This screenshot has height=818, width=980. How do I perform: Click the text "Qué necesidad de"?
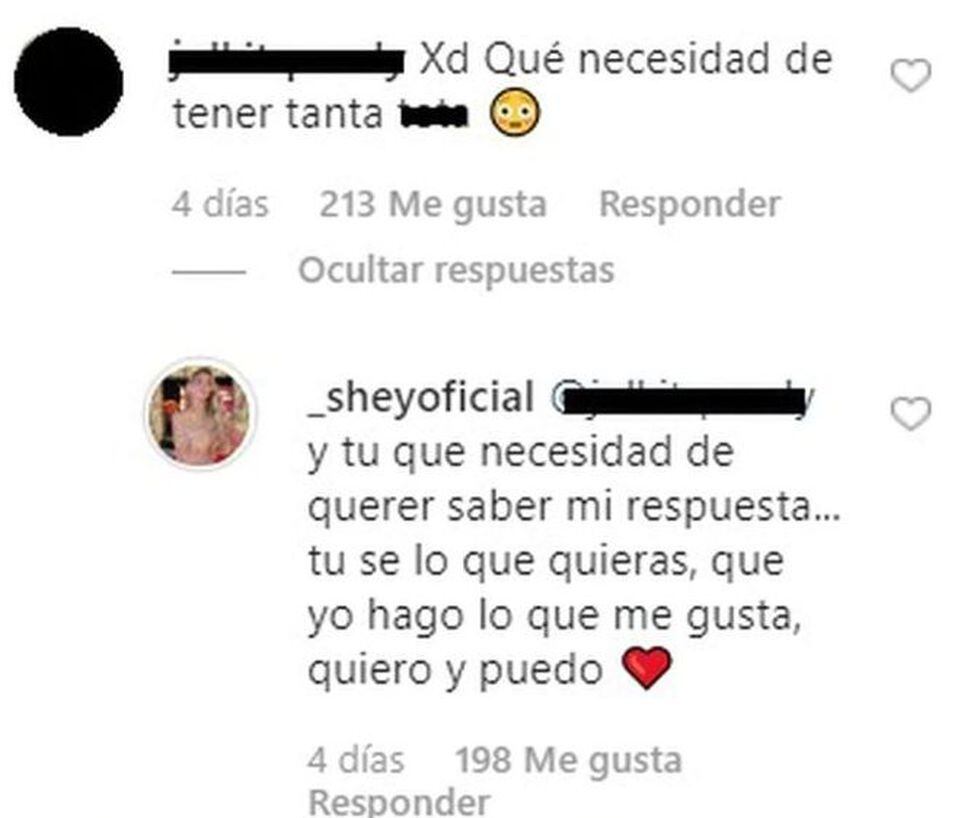[658, 61]
